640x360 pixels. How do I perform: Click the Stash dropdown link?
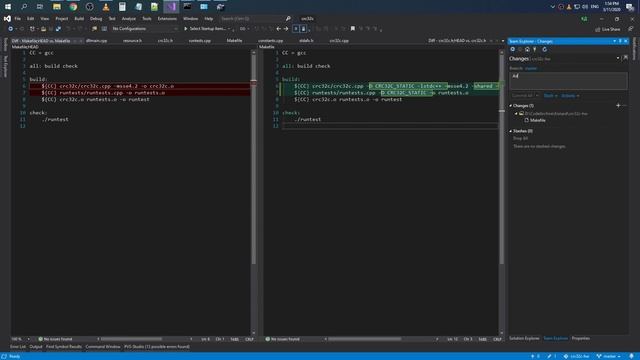550,96
